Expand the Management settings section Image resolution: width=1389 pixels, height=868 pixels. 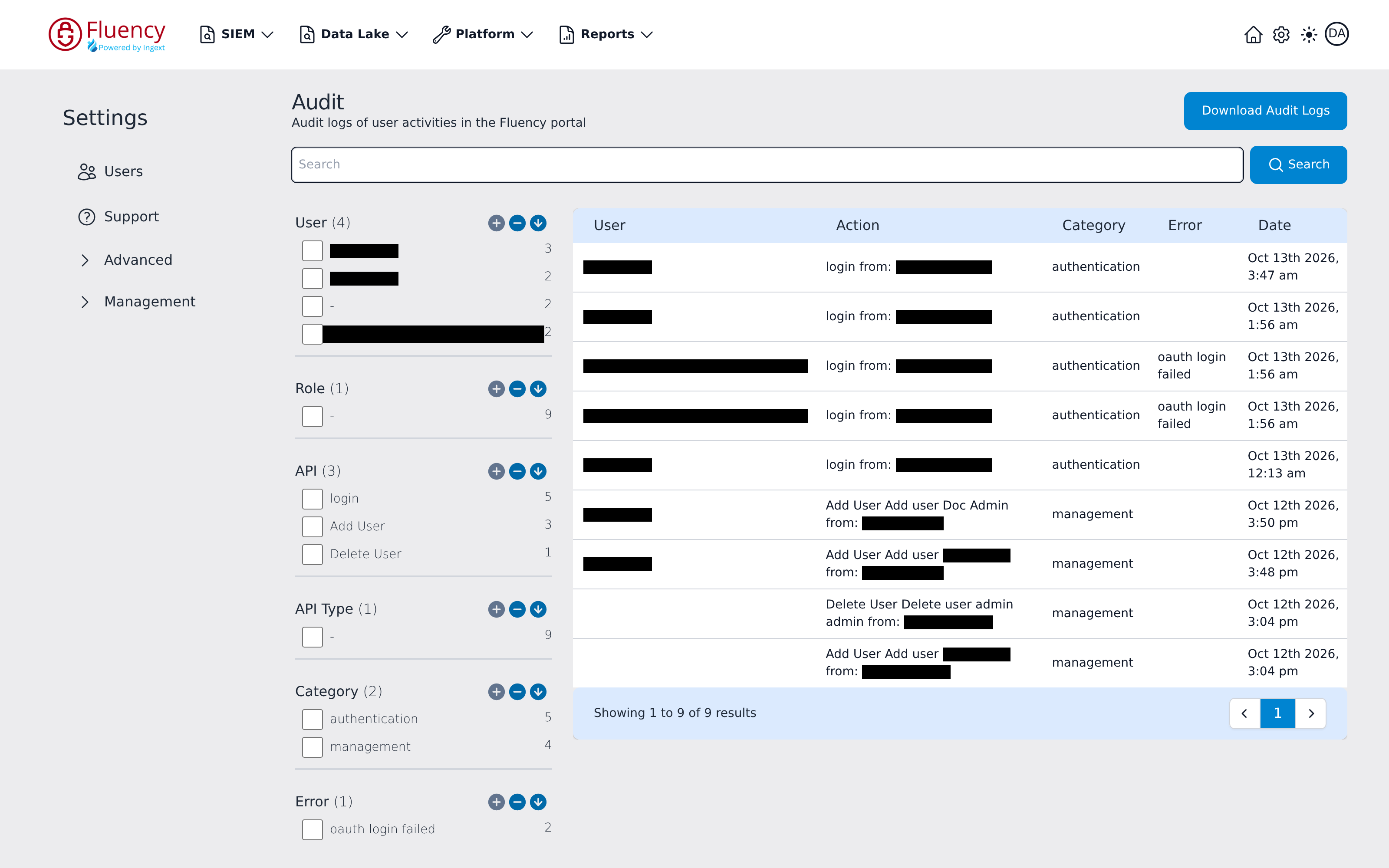[x=137, y=302]
